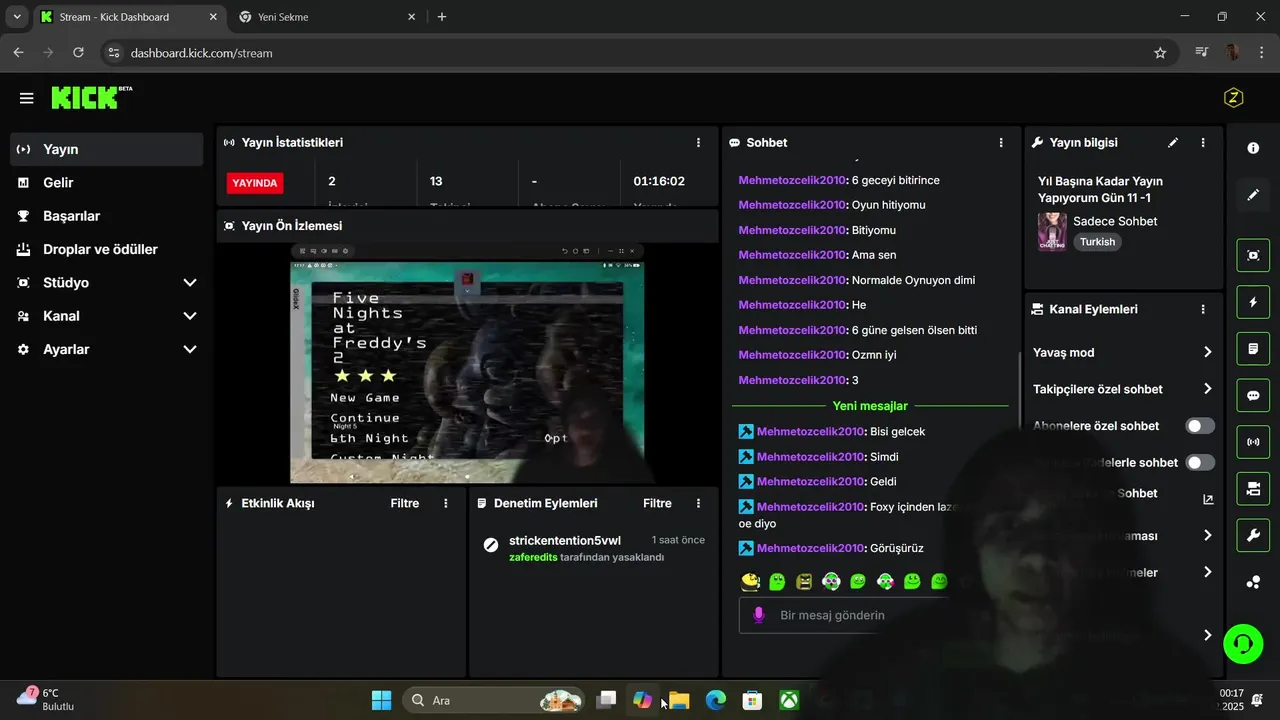Click username on the Görüşürüz message
This screenshot has height=720, width=1280.
pos(810,548)
